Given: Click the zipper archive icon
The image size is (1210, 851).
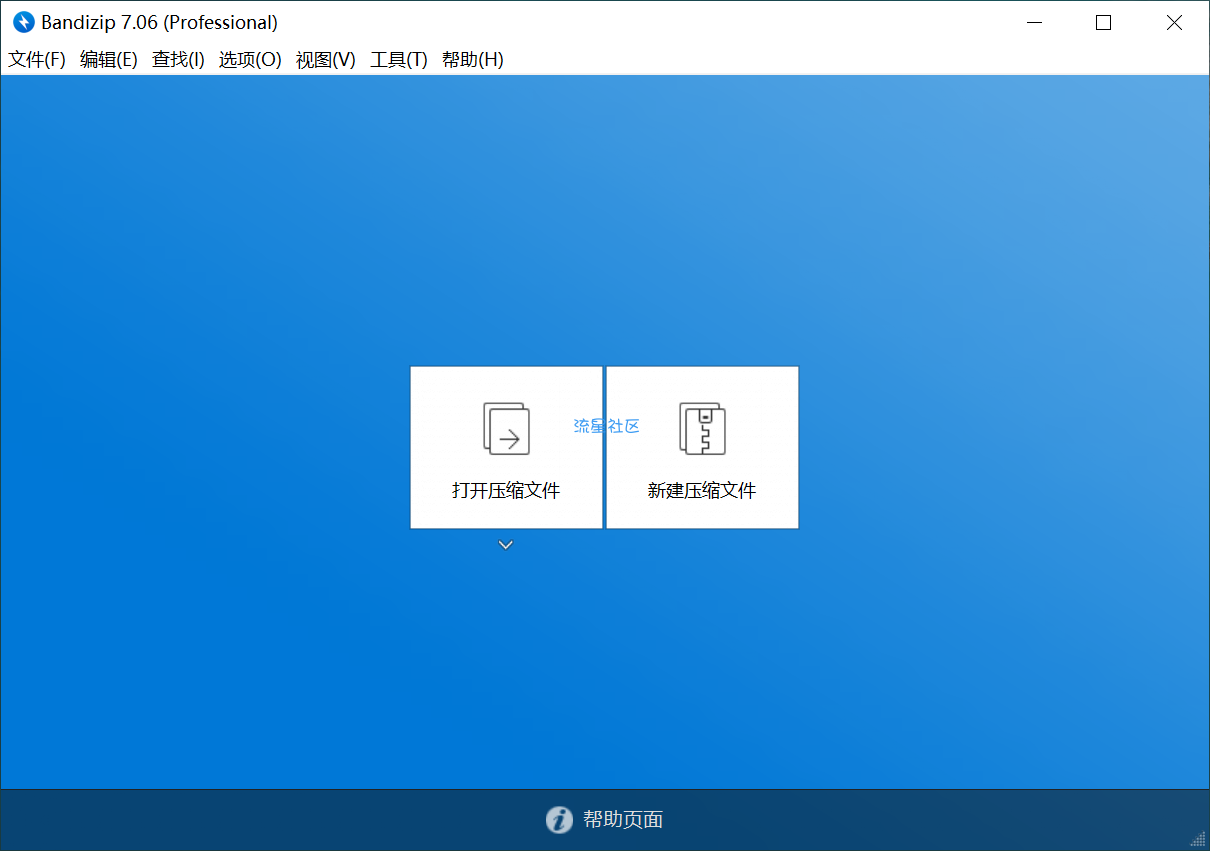Looking at the screenshot, I should 702,428.
